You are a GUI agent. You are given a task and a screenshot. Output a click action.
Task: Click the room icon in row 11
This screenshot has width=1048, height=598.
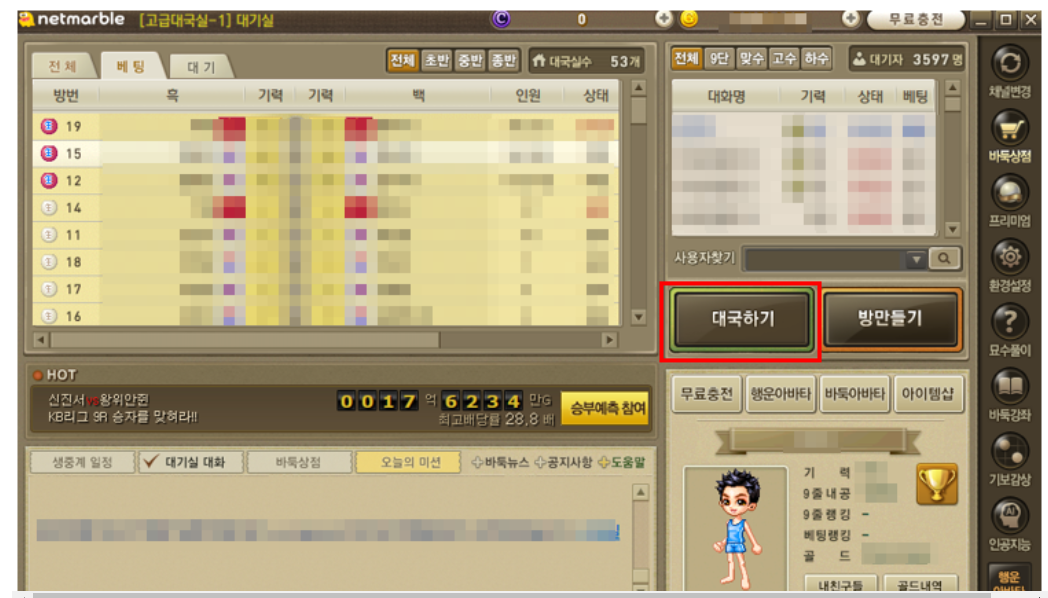click(x=49, y=235)
